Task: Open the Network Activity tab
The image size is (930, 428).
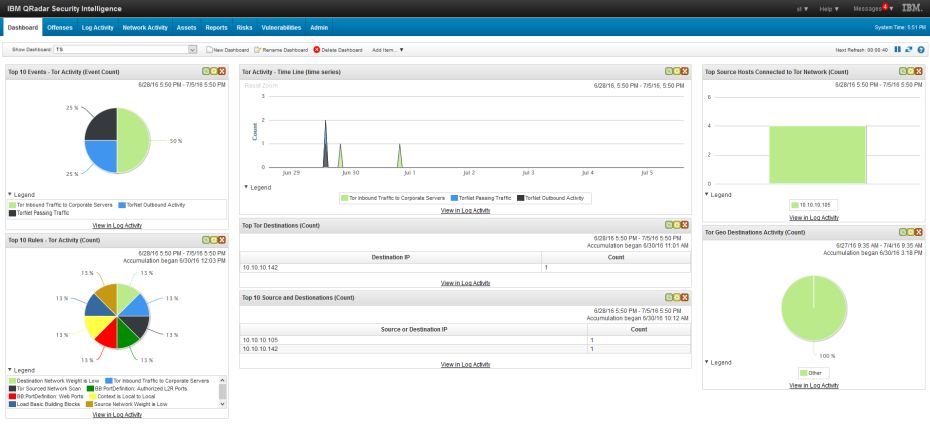Action: (x=145, y=27)
